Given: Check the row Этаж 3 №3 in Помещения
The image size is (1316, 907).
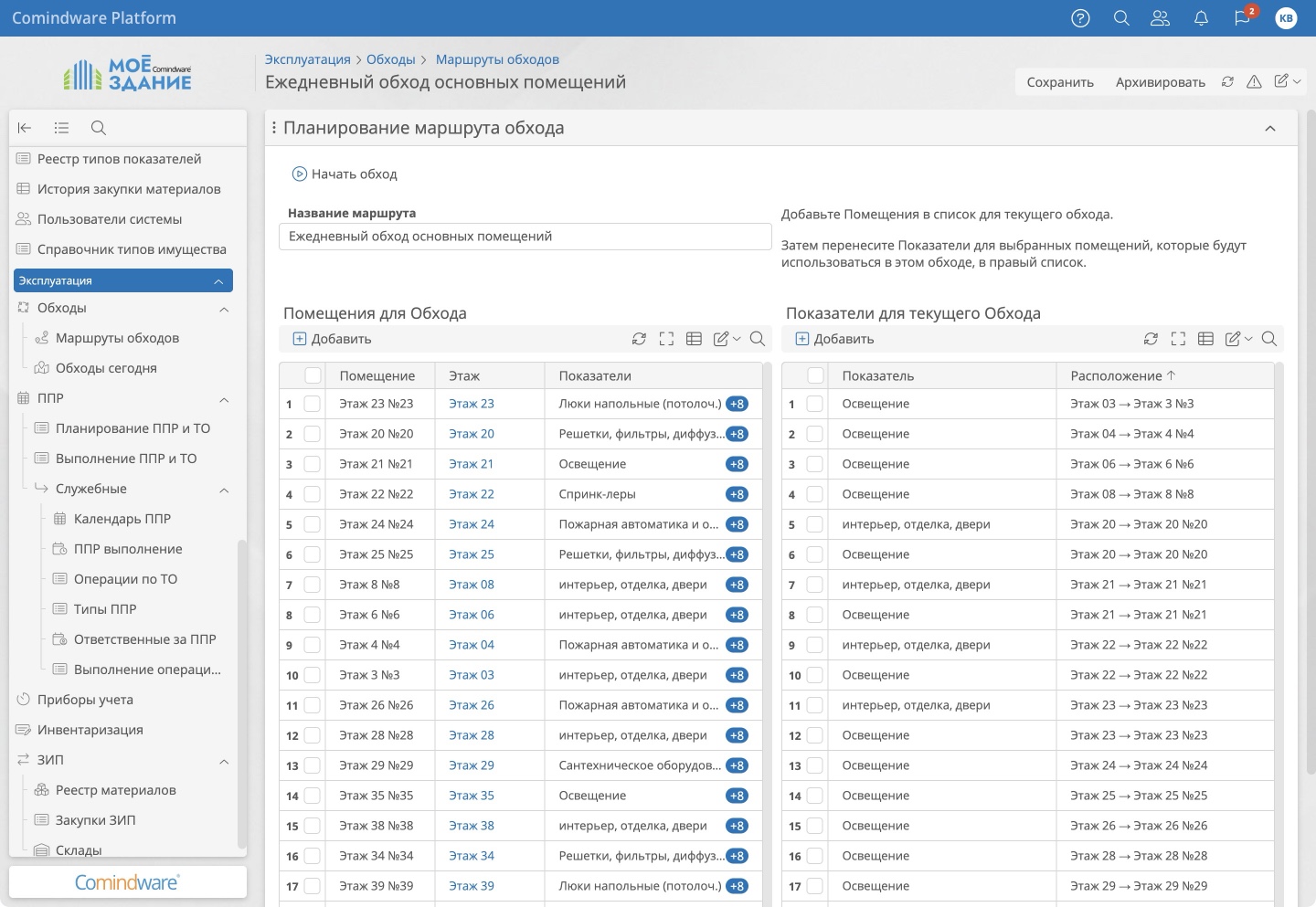Looking at the screenshot, I should tap(313, 675).
